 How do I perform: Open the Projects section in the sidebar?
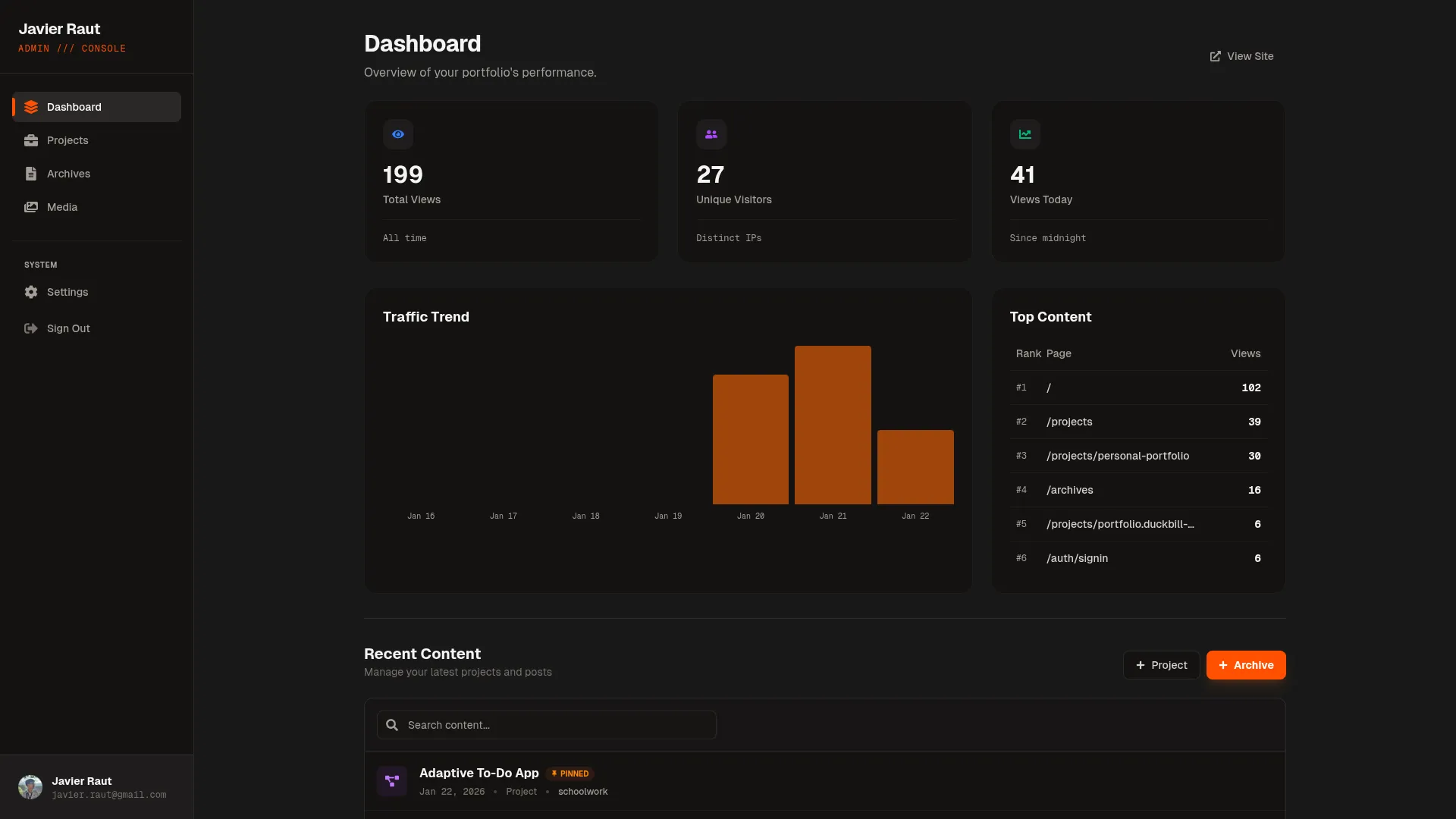coord(67,140)
